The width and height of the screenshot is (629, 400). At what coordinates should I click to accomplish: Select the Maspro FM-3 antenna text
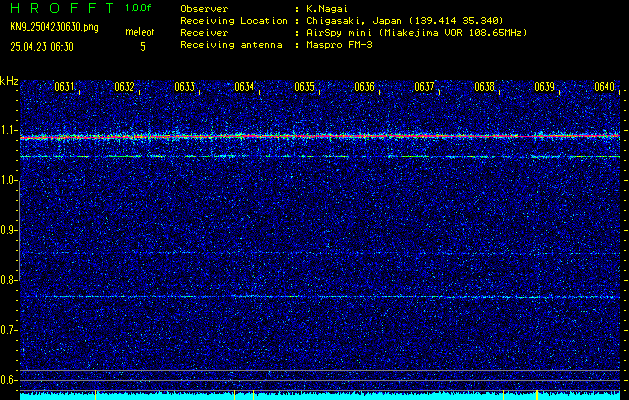[339, 45]
